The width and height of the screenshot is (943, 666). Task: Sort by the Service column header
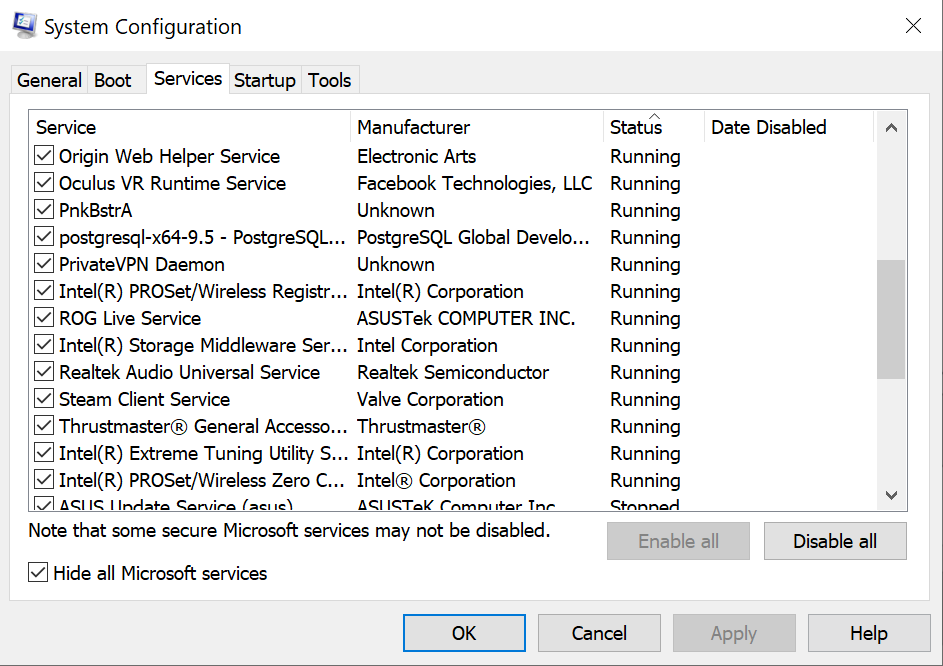189,127
